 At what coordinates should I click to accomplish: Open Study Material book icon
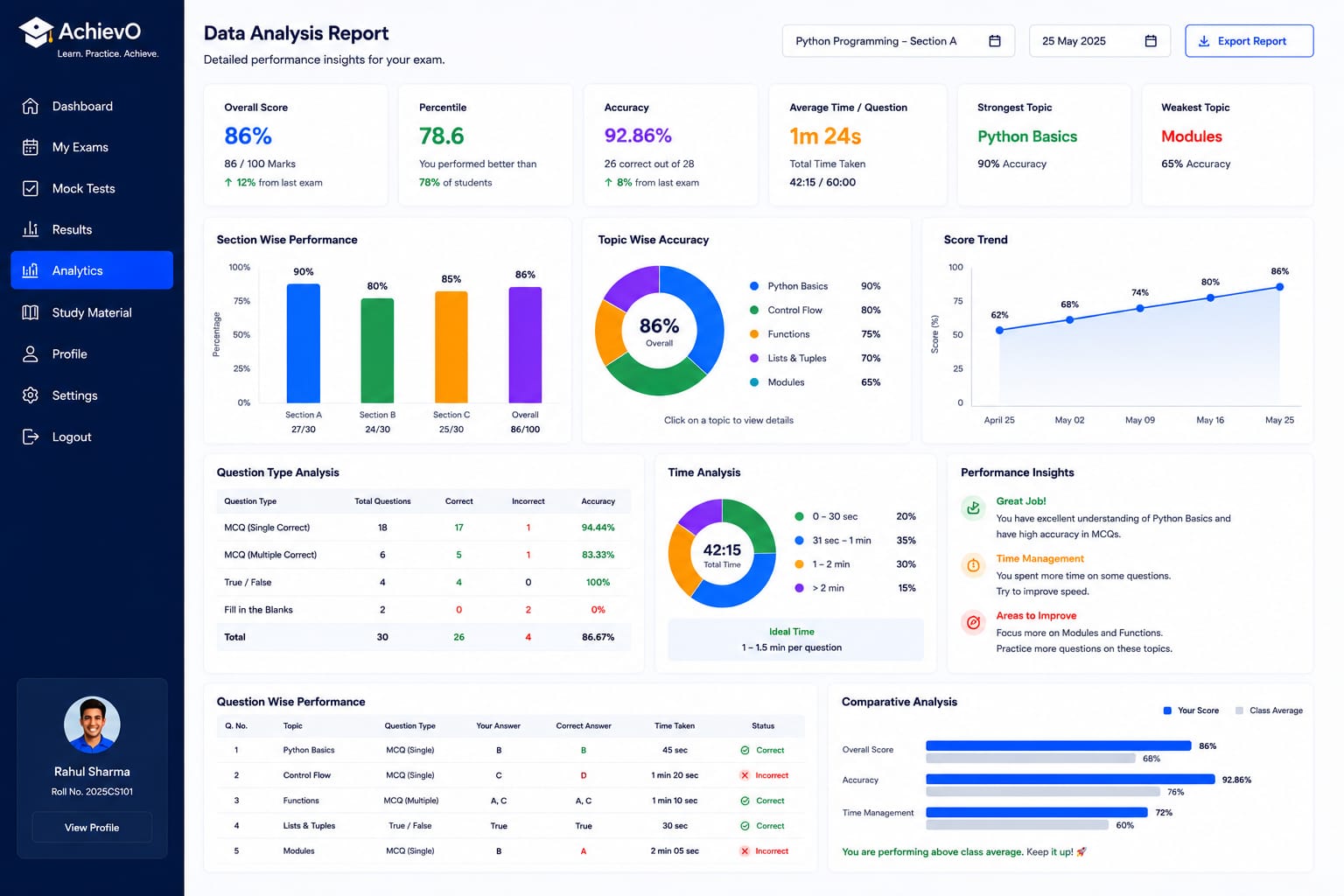(x=31, y=312)
